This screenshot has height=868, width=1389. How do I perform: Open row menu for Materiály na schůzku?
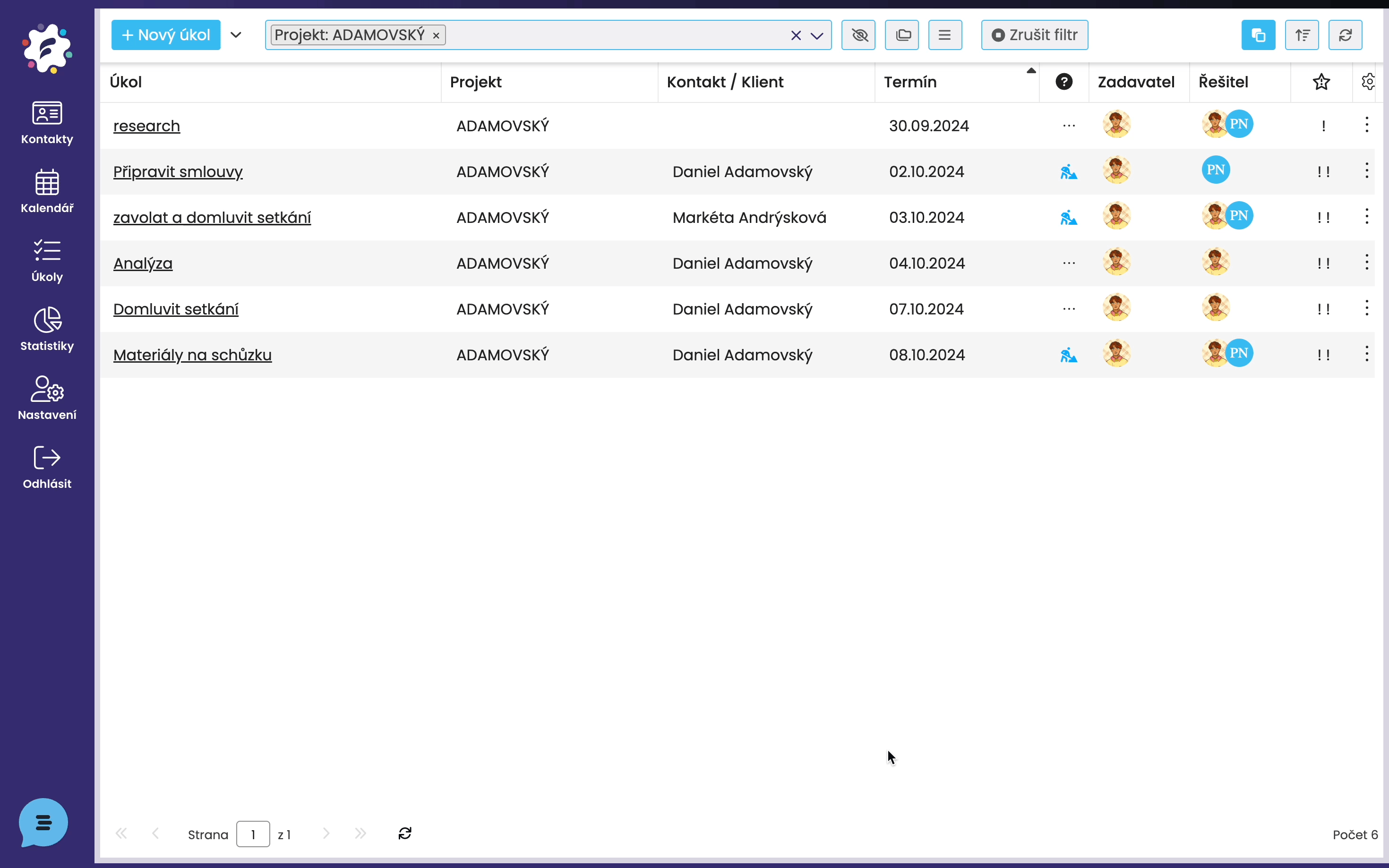1367,354
